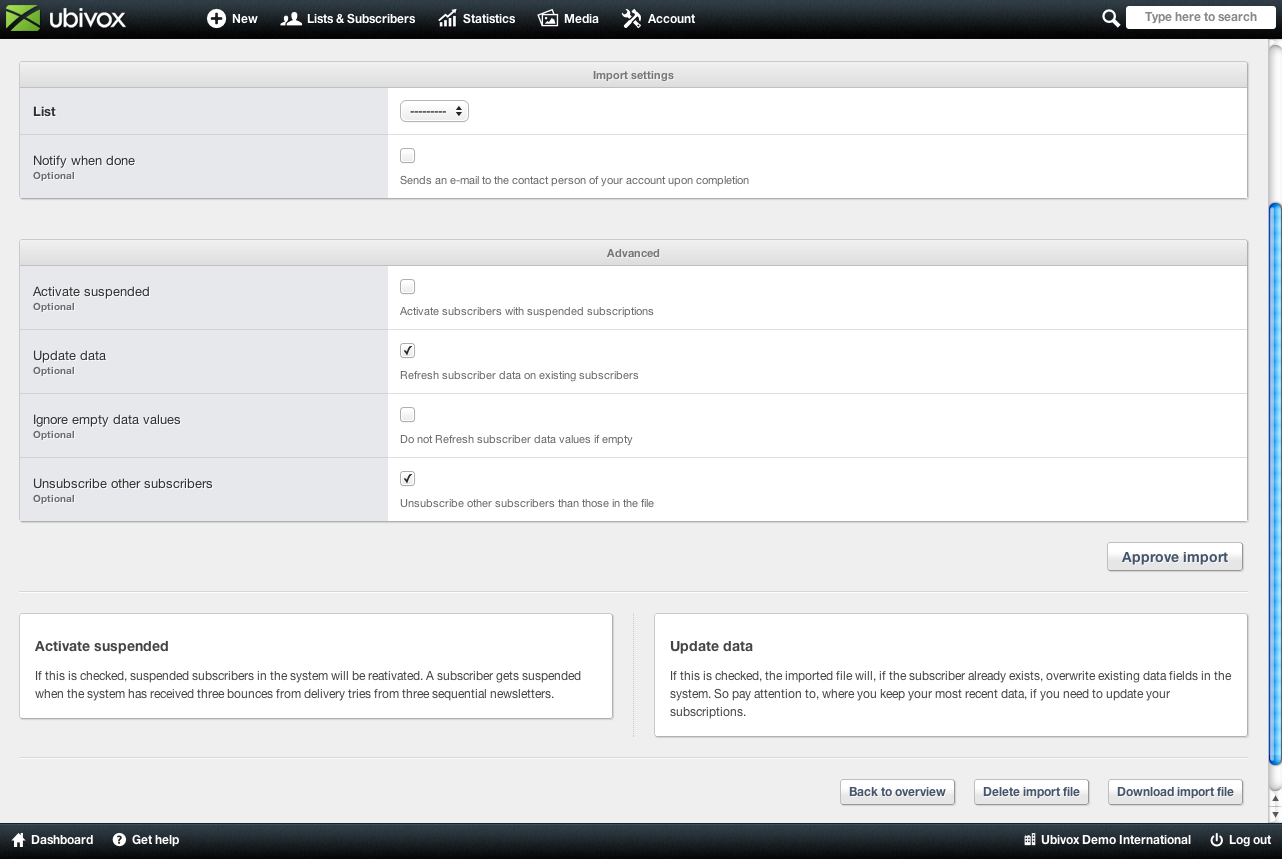Uncheck the Update data checkbox

pos(407,350)
